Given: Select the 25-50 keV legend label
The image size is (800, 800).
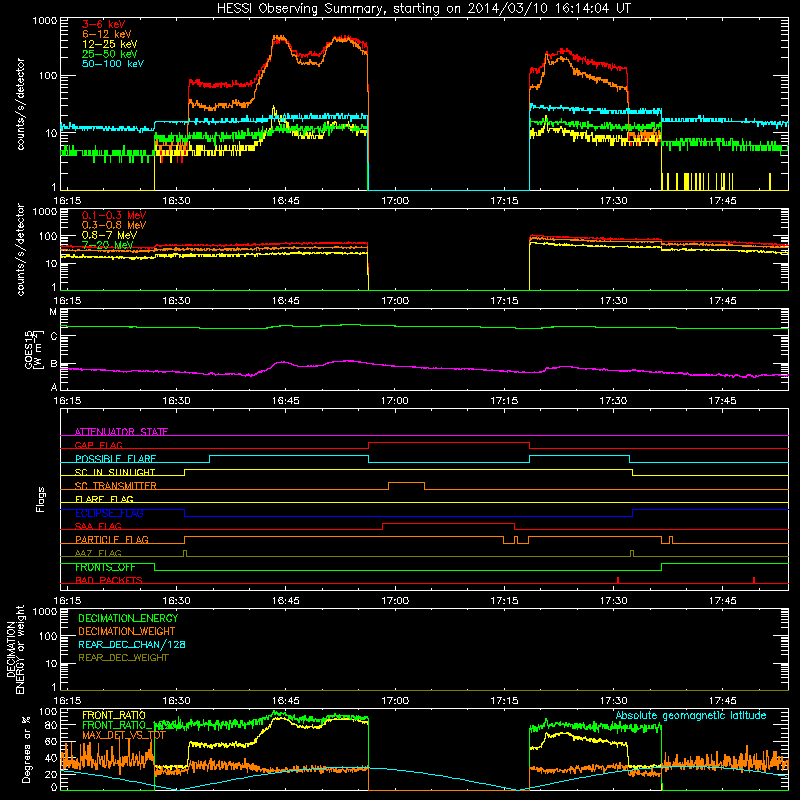Looking at the screenshot, I should point(110,54).
